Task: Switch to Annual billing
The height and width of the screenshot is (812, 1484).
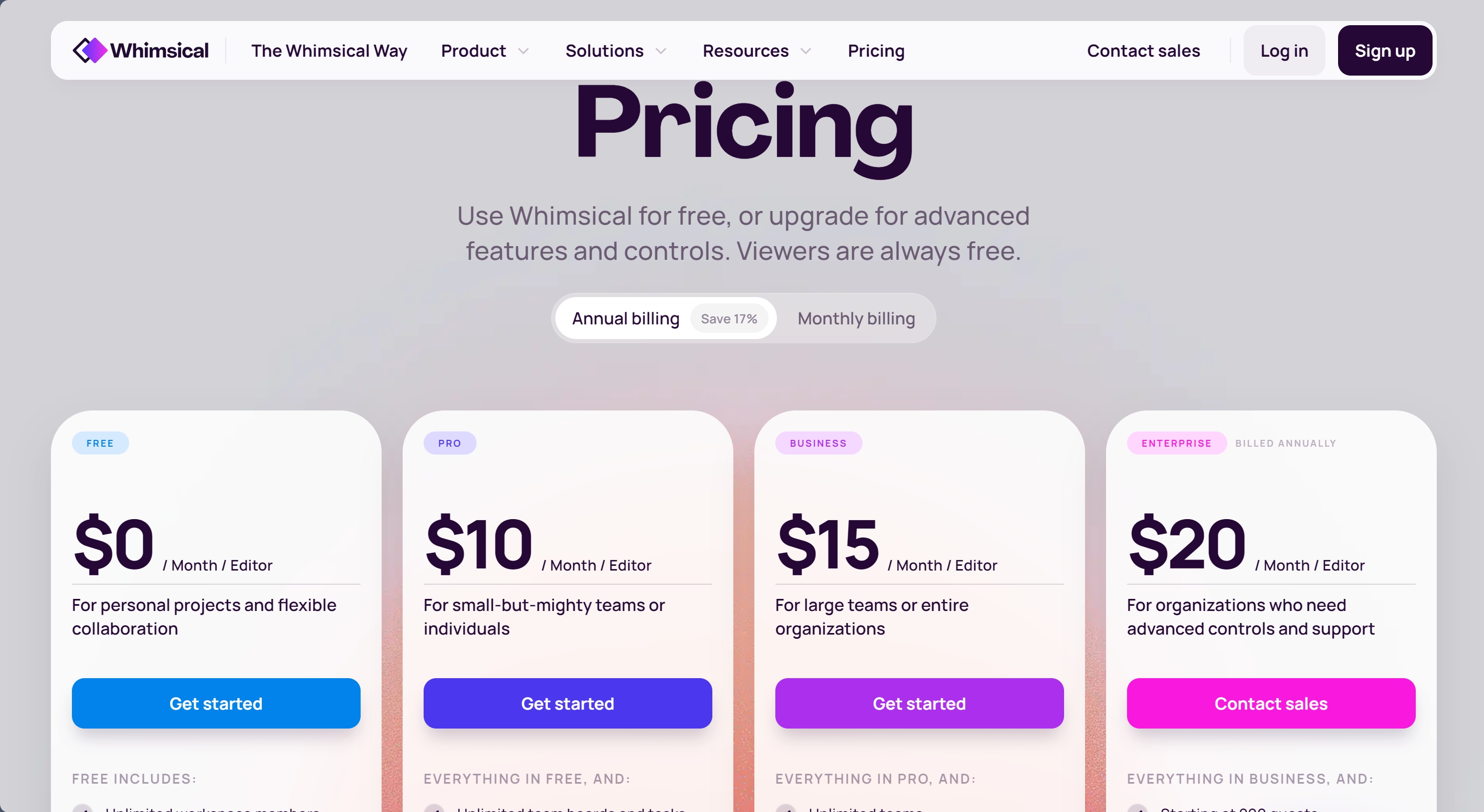Action: [x=625, y=318]
